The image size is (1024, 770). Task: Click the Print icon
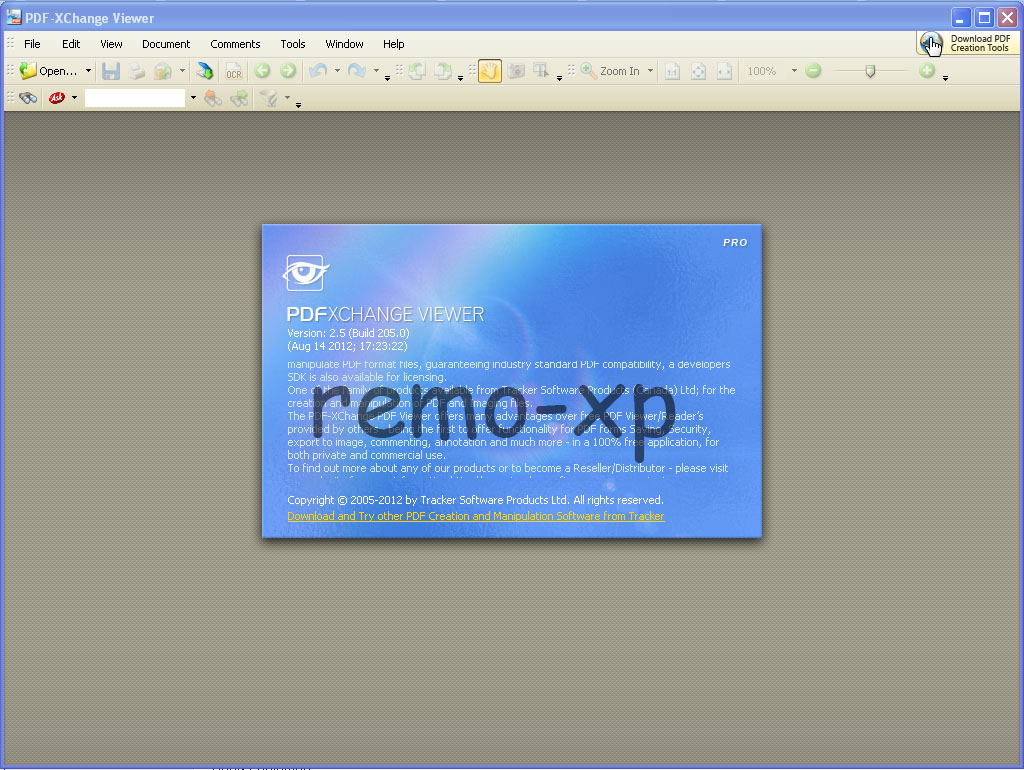point(136,71)
